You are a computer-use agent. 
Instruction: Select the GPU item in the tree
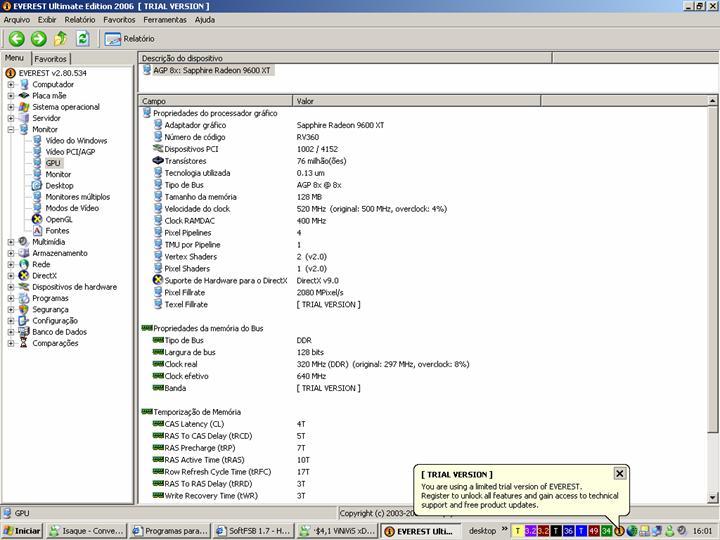[x=53, y=163]
